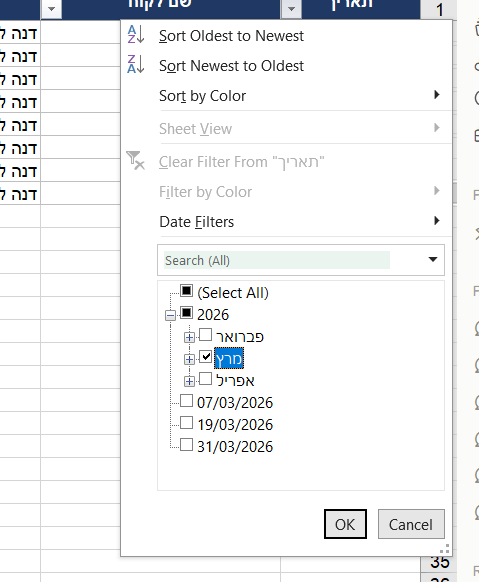Toggle the (Select All) checkbox
This screenshot has height=582, width=479.
pos(186,291)
